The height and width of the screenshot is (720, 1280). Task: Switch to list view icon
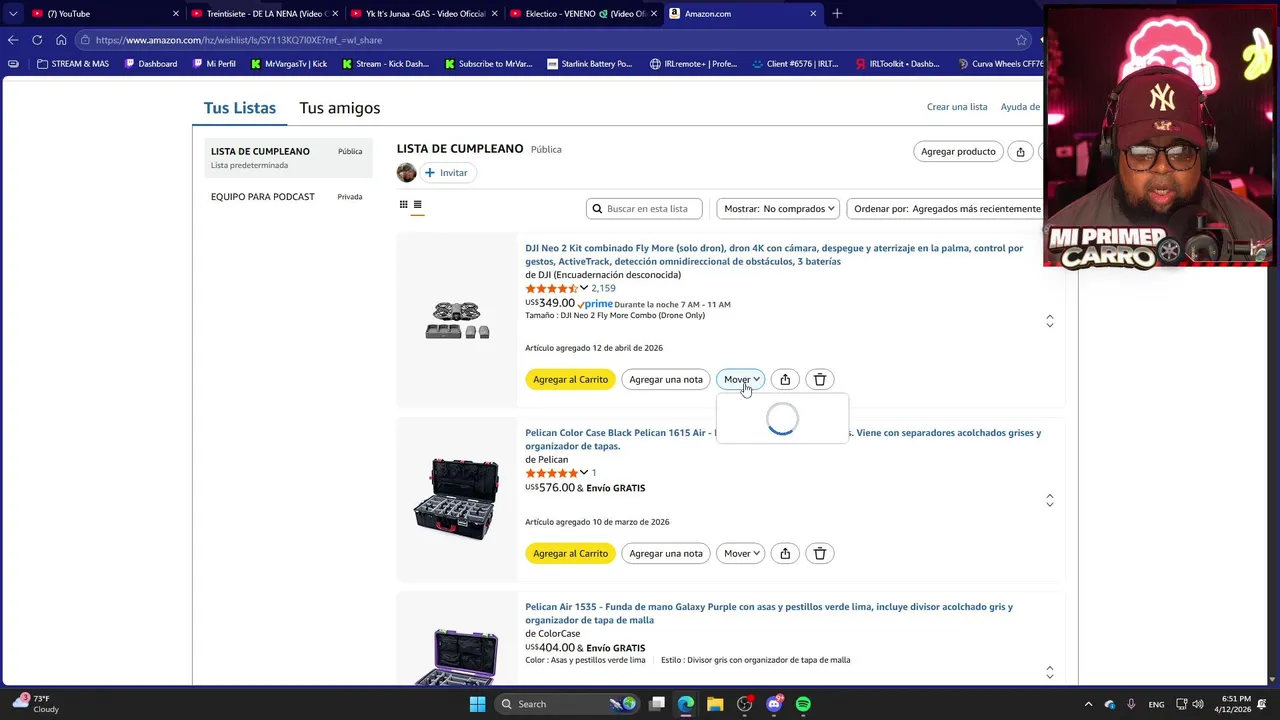click(x=418, y=205)
